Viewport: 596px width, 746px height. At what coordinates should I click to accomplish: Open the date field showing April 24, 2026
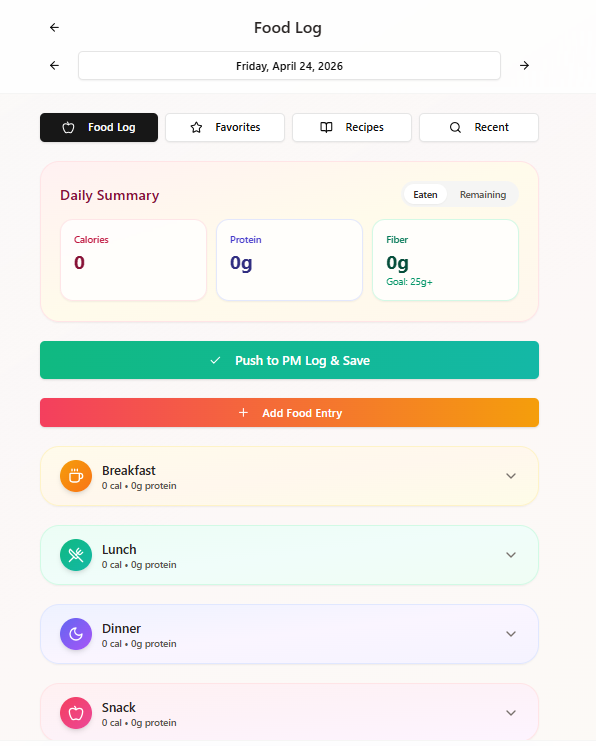[289, 66]
